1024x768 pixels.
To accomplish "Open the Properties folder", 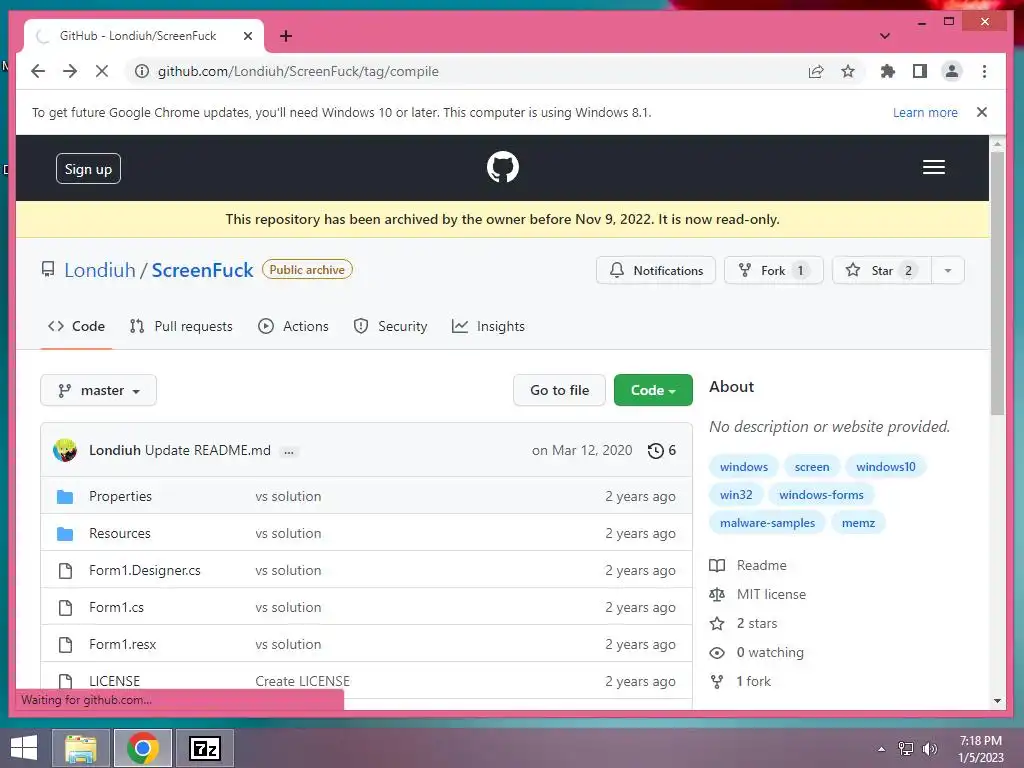I will pos(120,496).
